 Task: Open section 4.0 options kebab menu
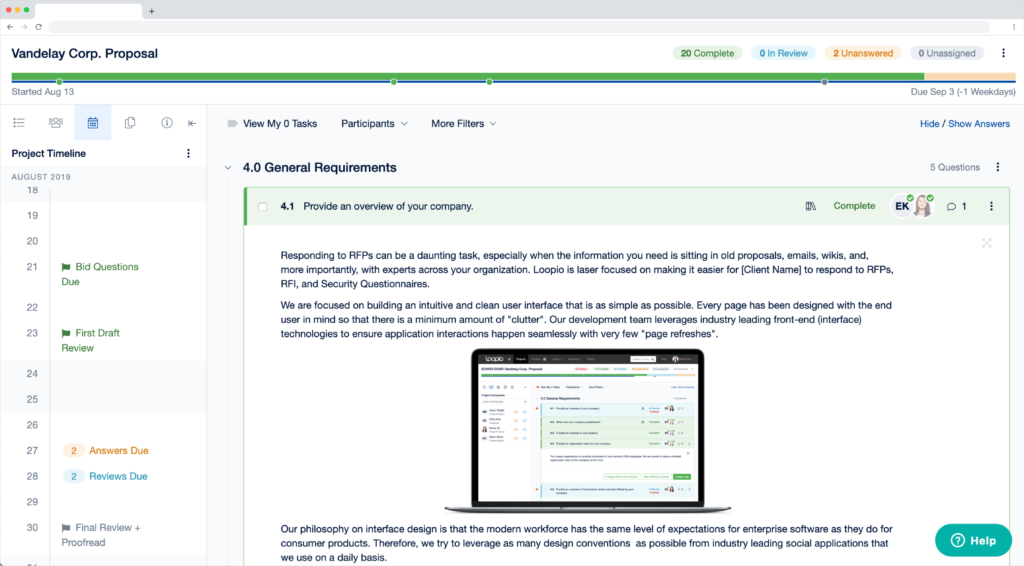coord(998,167)
